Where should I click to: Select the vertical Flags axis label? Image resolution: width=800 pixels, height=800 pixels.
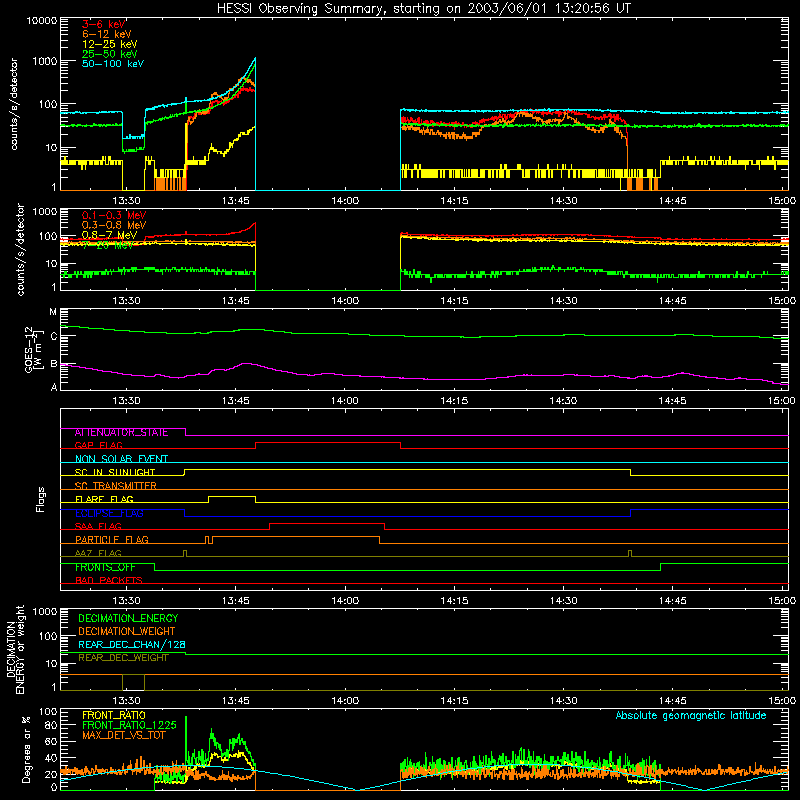pos(41,499)
